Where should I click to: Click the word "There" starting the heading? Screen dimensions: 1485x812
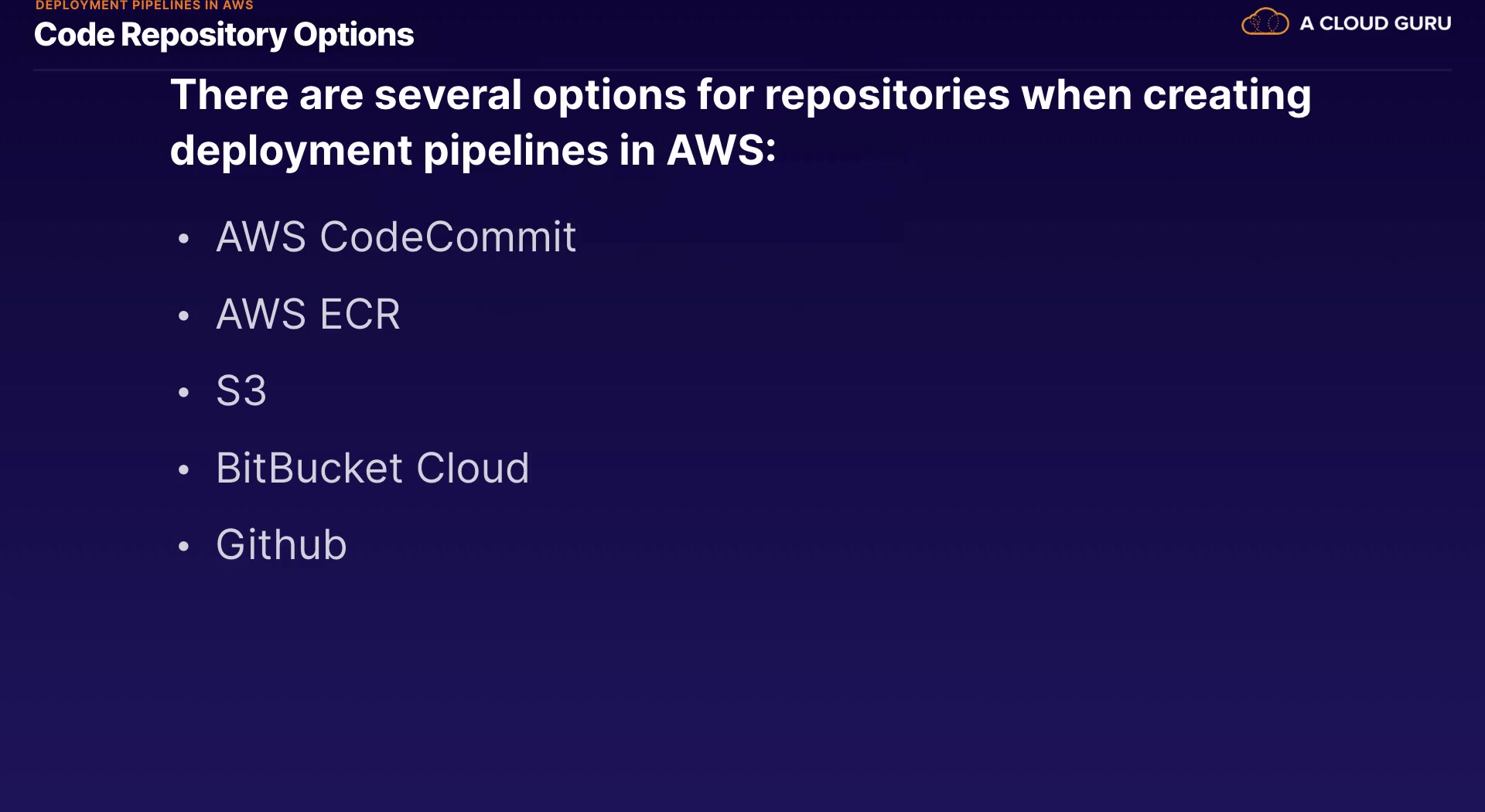tap(229, 95)
